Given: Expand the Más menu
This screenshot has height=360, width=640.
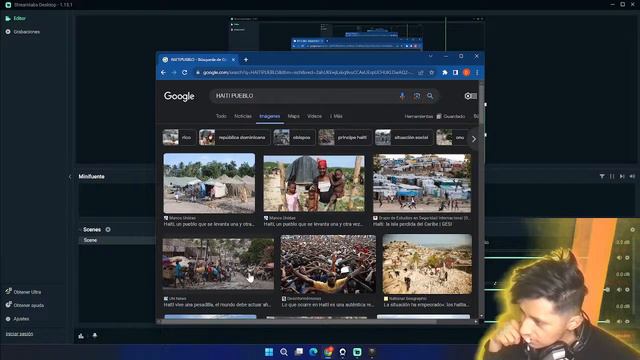Looking at the screenshot, I should [x=336, y=116].
